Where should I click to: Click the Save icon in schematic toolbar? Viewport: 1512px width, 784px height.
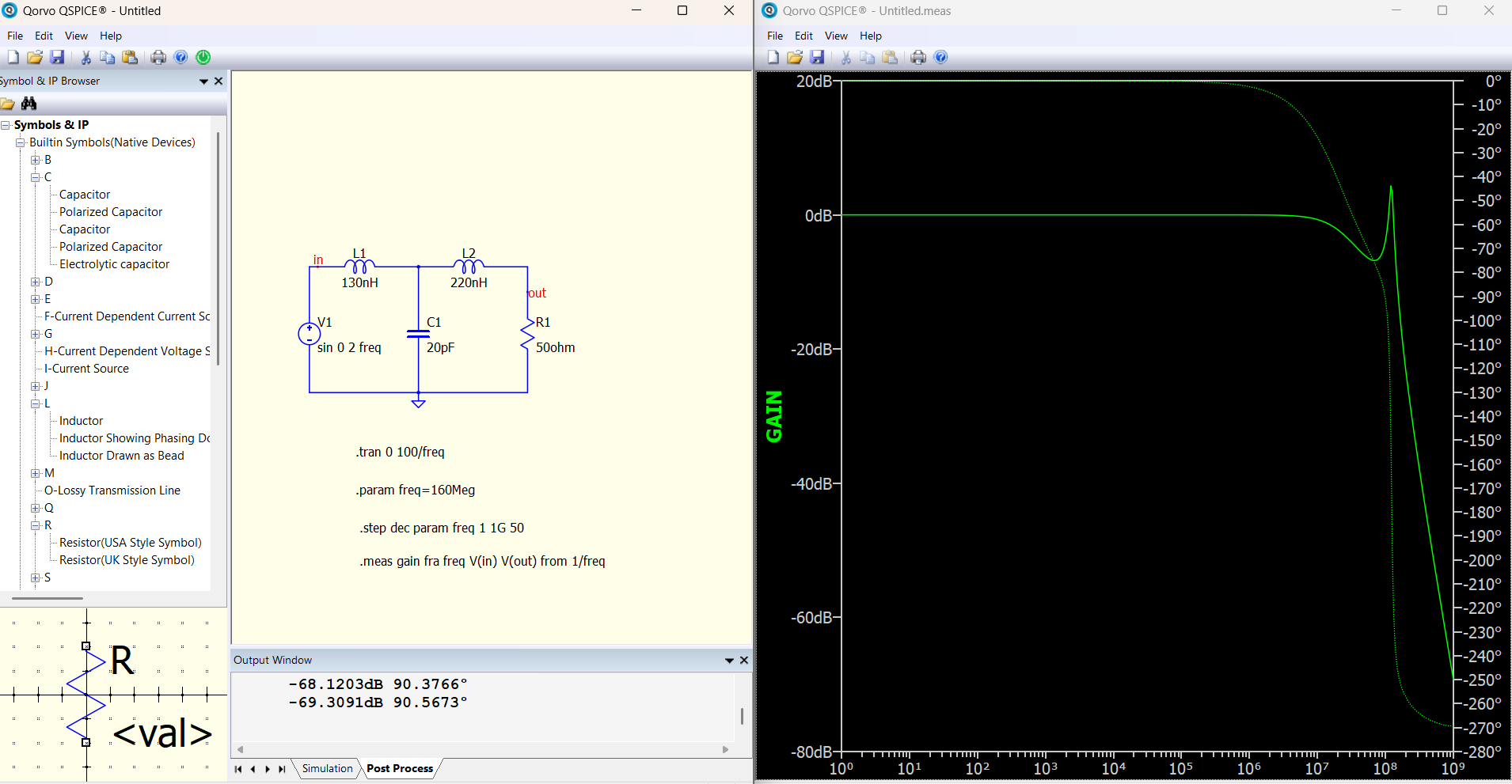point(57,57)
